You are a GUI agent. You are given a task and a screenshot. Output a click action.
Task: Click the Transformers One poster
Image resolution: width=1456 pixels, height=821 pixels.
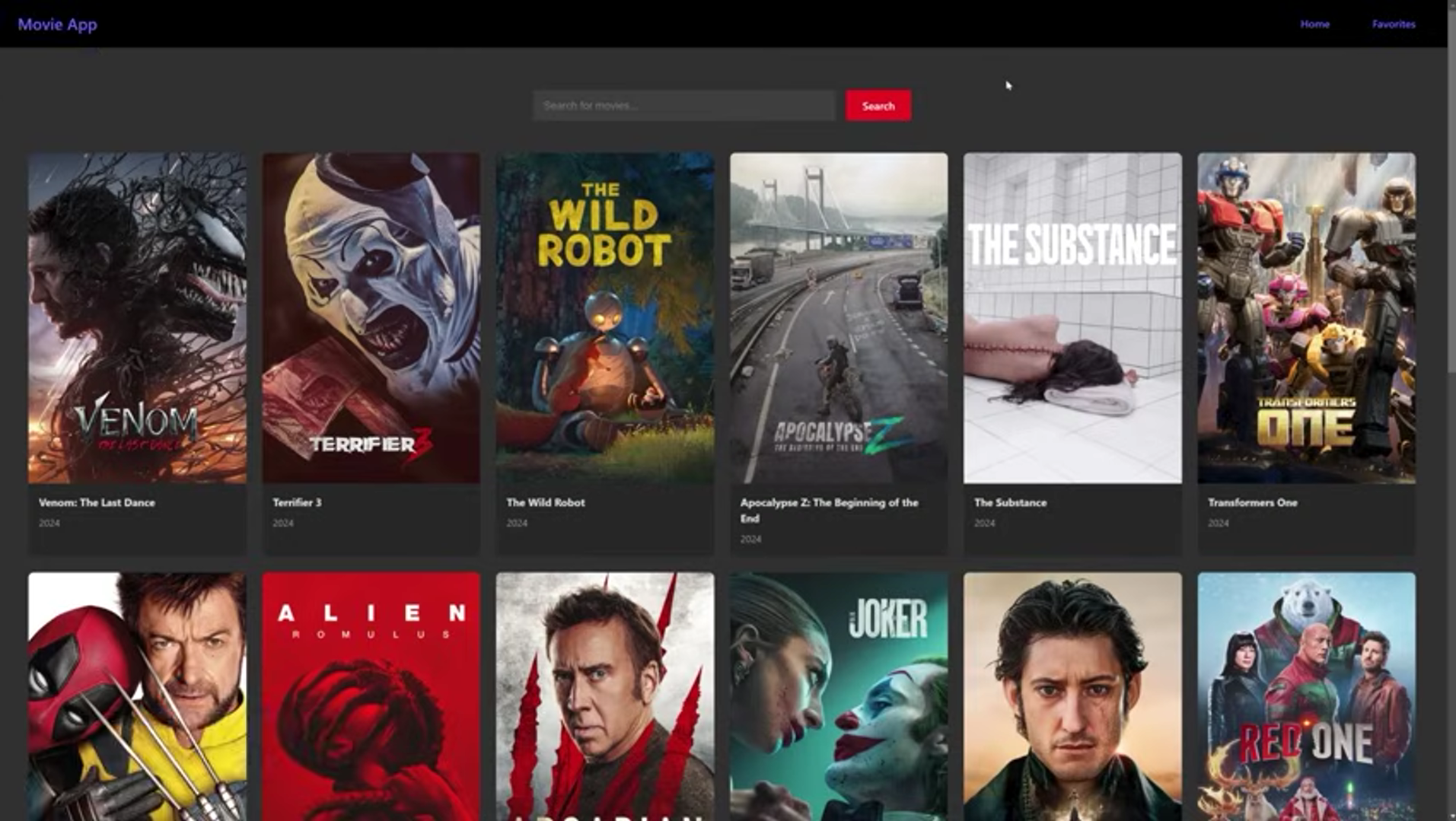1306,318
